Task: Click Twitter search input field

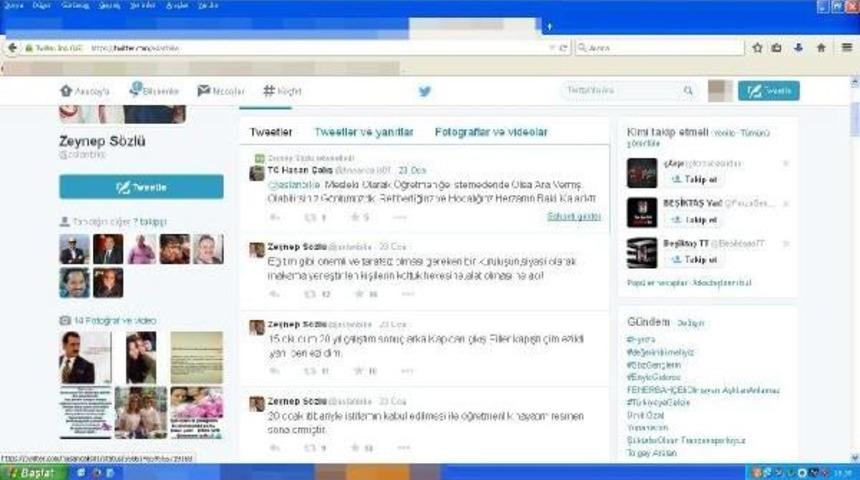Action: coord(622,91)
